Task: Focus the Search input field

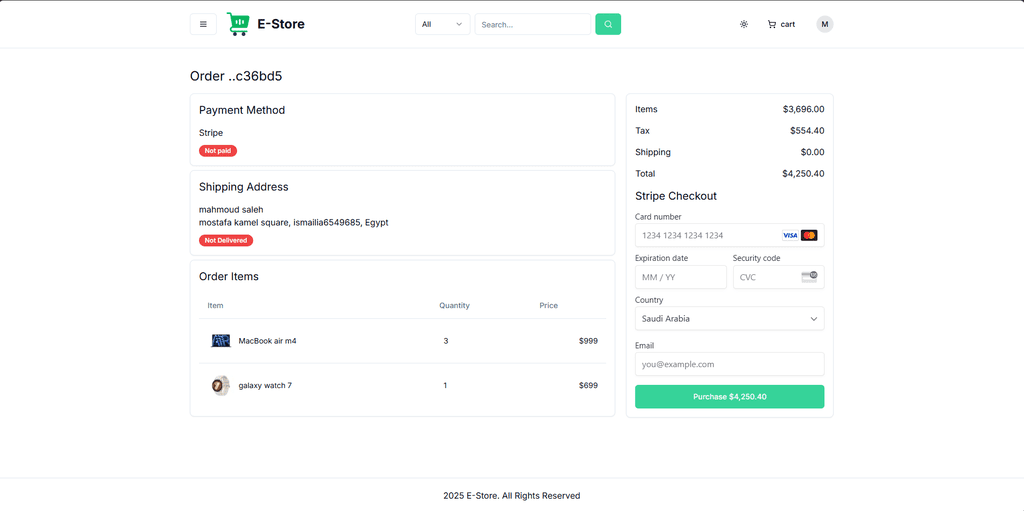Action: (x=533, y=24)
